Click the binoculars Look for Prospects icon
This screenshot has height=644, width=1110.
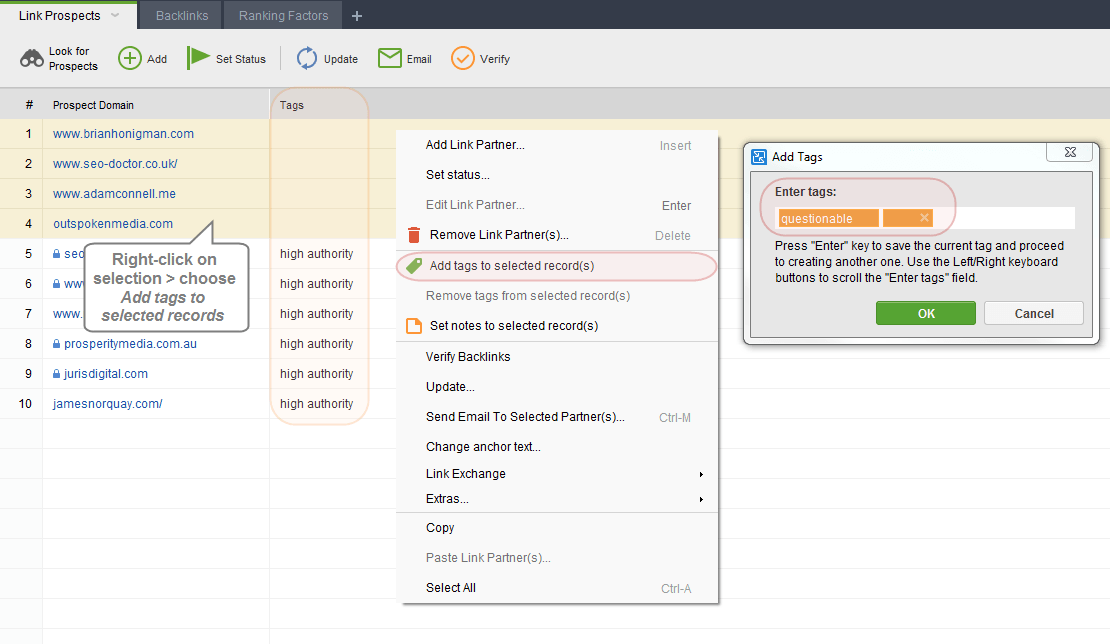click(32, 59)
